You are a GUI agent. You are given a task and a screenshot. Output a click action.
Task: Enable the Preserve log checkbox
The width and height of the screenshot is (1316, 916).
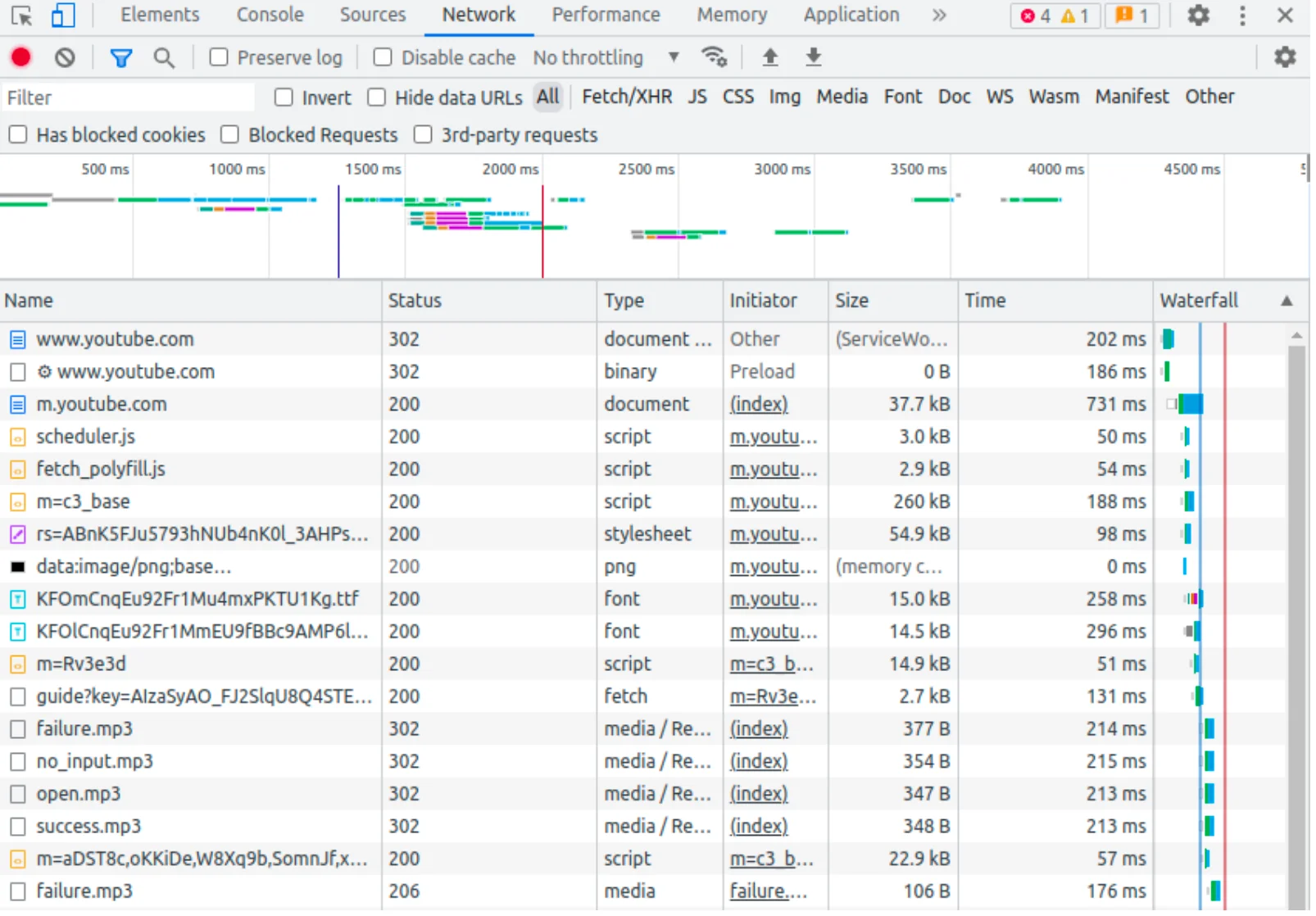[x=219, y=57]
